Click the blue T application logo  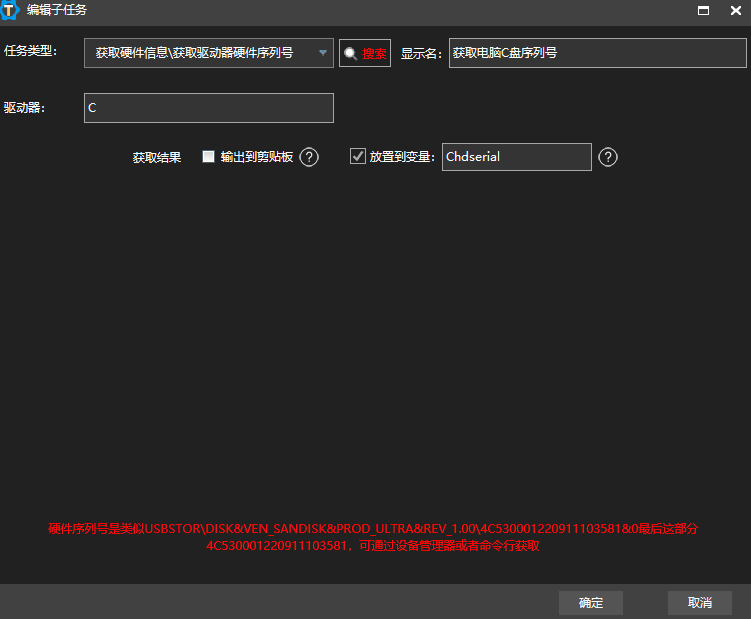[x=12, y=11]
